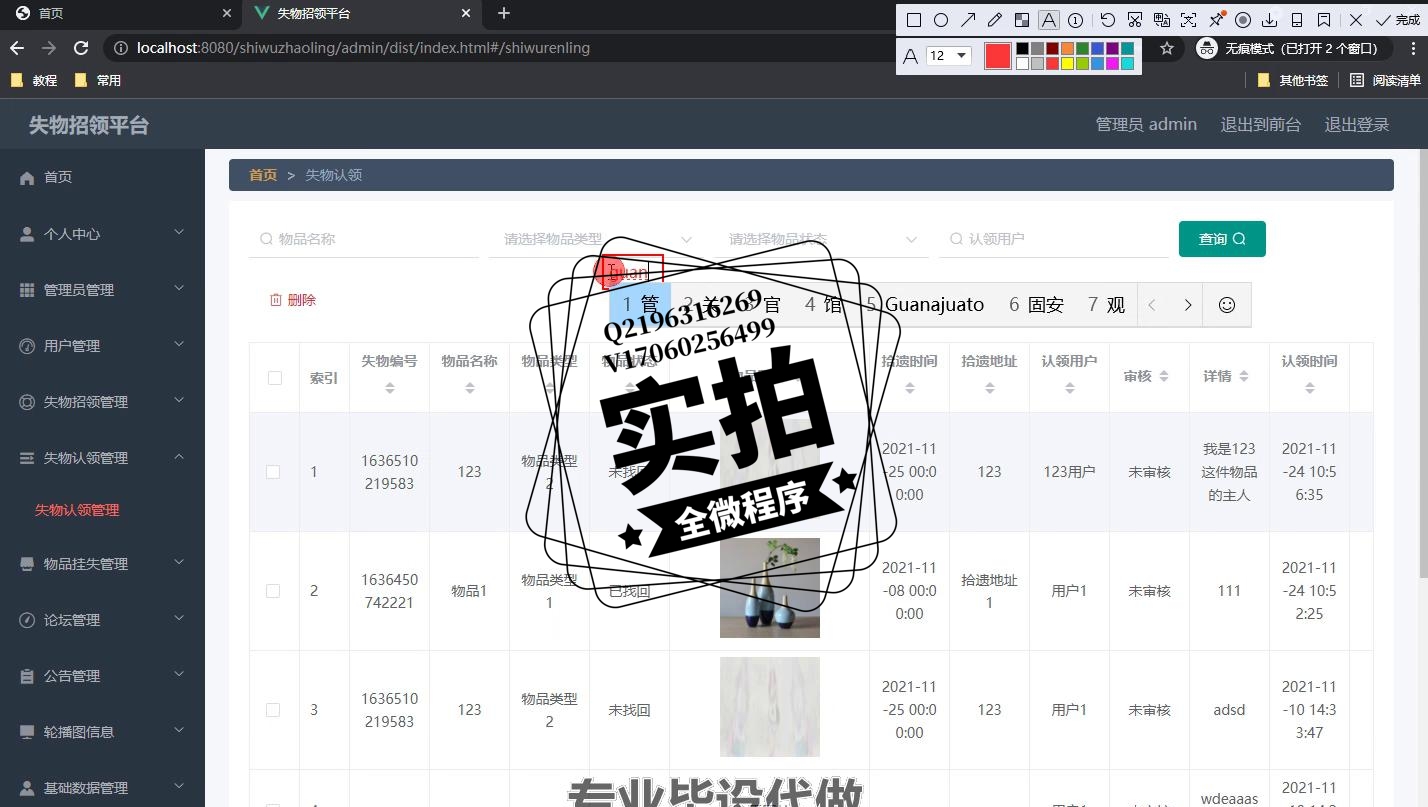Select the text annotation tool
1428x807 pixels.
pos(1048,20)
